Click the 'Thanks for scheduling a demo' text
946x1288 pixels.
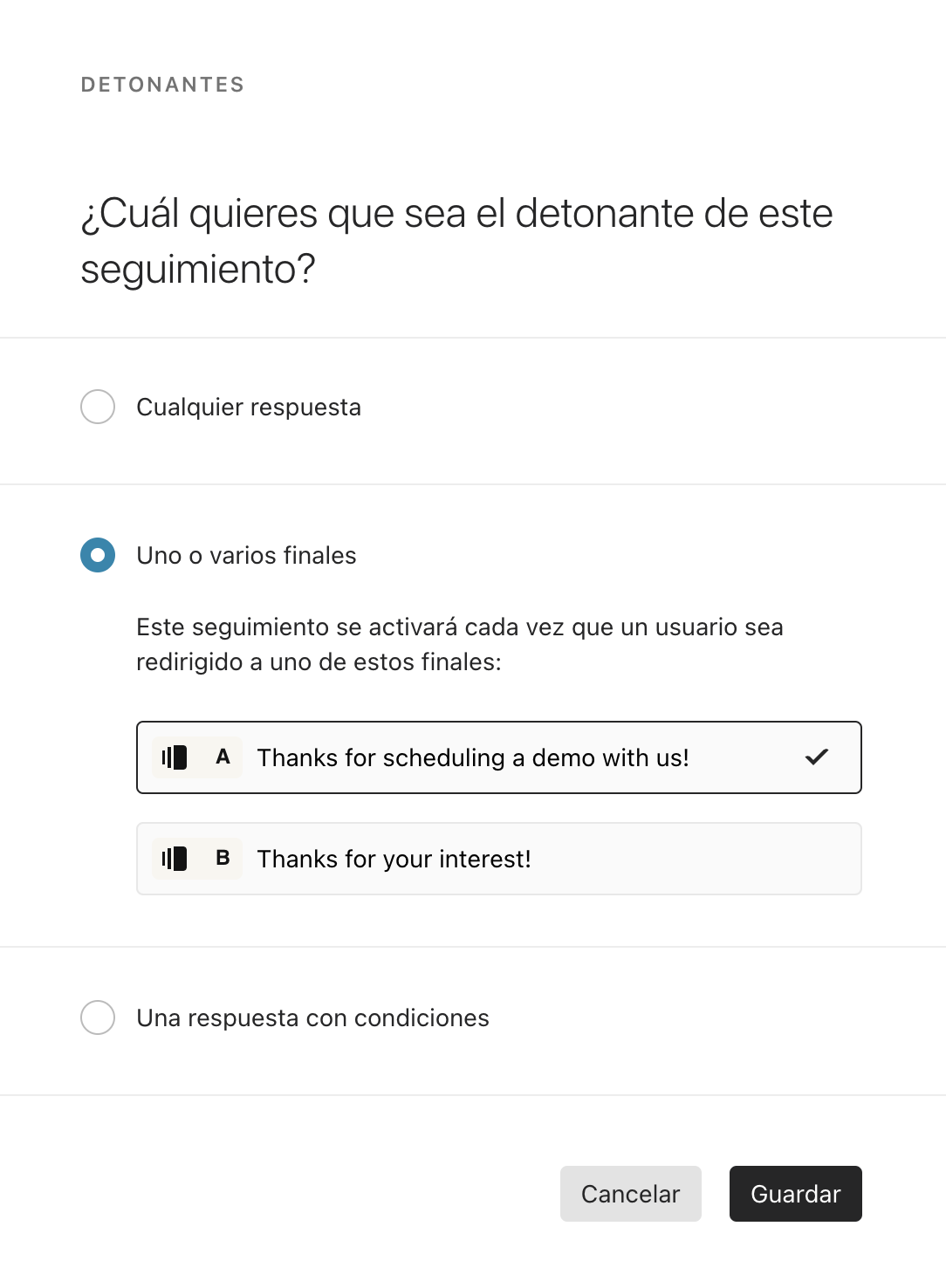473,758
